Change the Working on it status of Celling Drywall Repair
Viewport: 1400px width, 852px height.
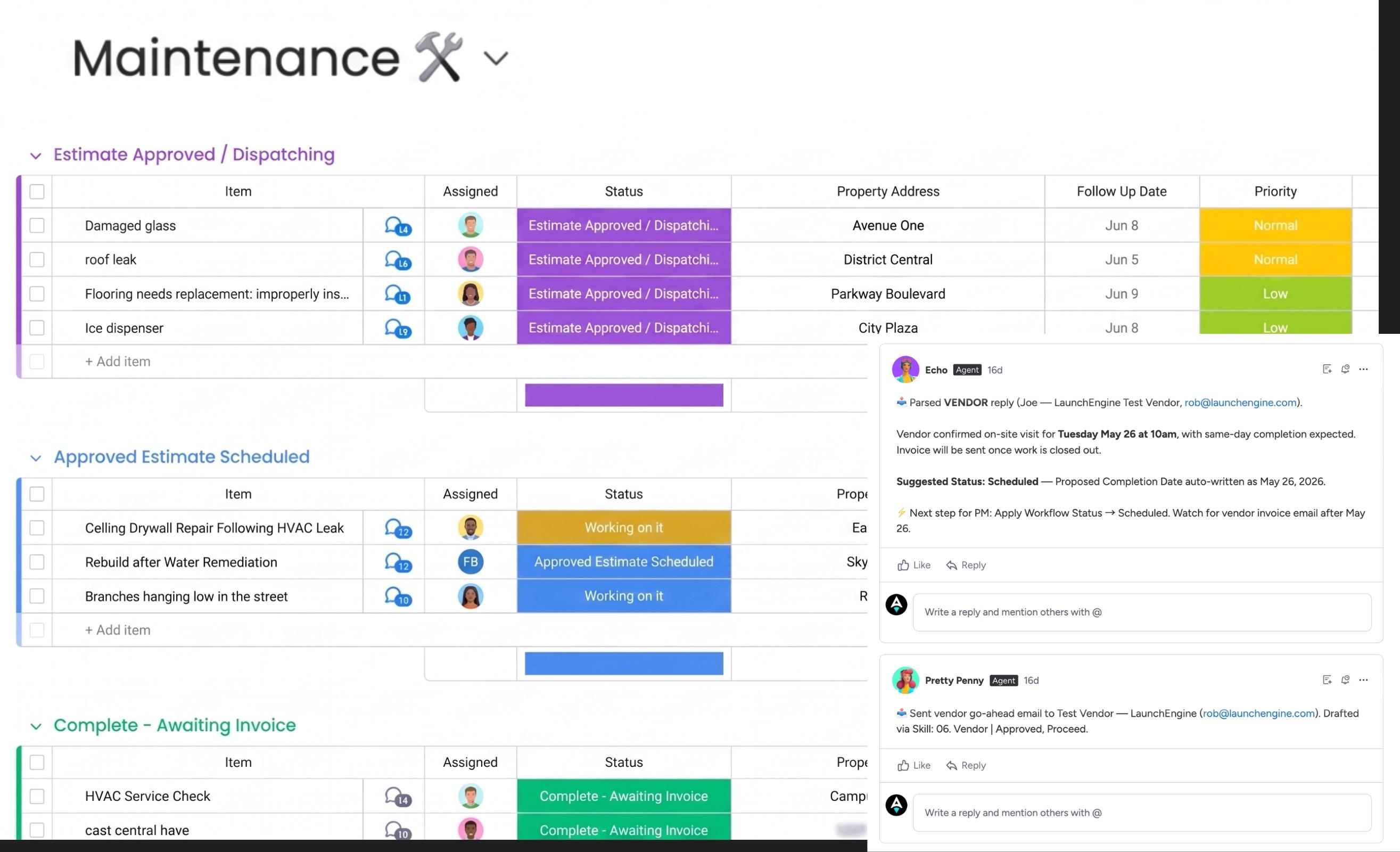(624, 528)
